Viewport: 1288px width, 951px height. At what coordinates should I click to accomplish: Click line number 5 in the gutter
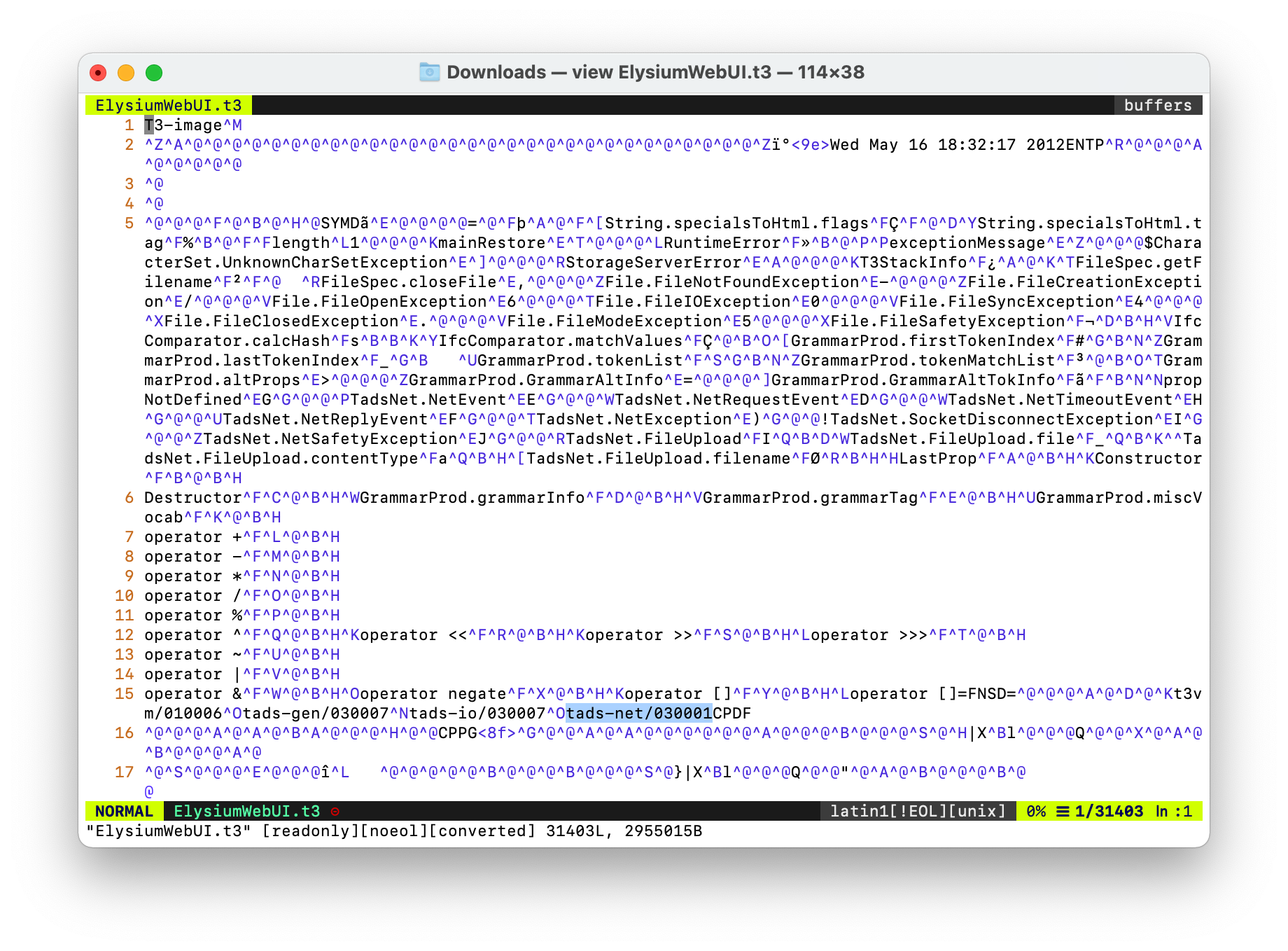pyautogui.click(x=129, y=223)
